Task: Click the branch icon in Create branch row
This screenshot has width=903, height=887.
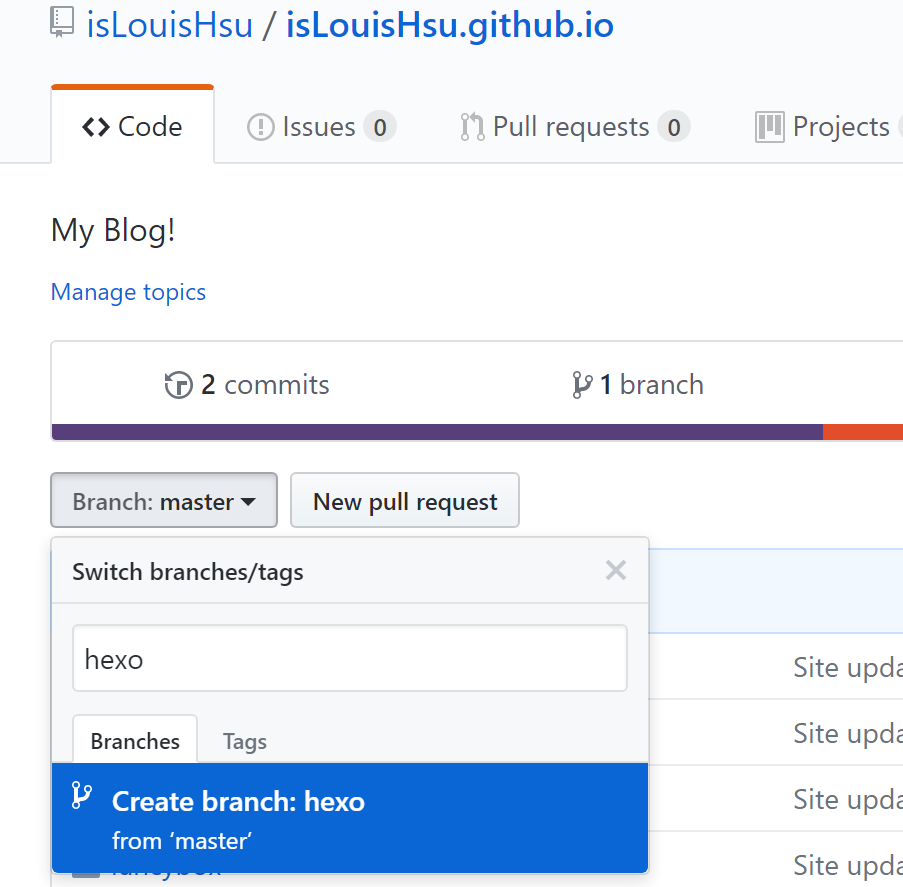Action: [x=81, y=795]
